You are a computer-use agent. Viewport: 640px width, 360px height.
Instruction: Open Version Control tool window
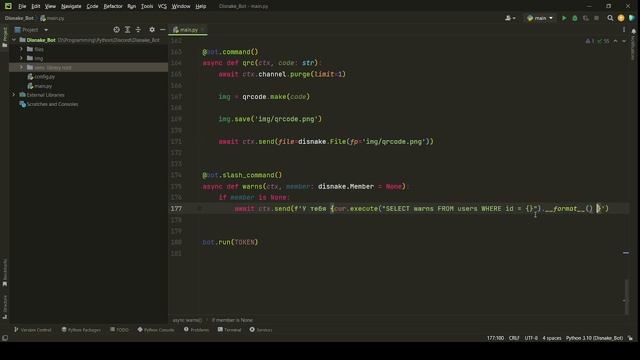[x=33, y=330]
